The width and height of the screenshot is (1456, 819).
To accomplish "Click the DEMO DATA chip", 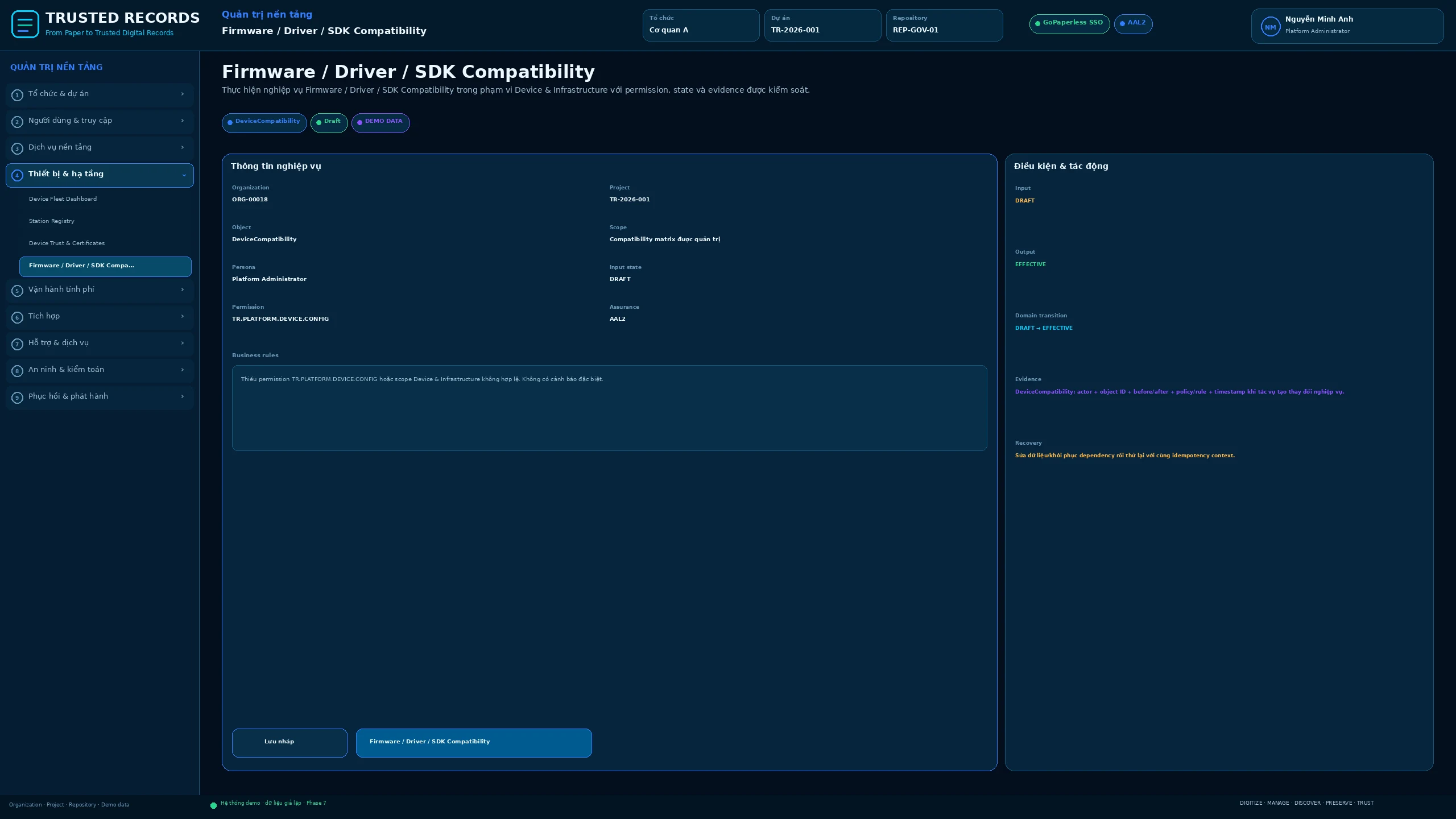I will (380, 123).
